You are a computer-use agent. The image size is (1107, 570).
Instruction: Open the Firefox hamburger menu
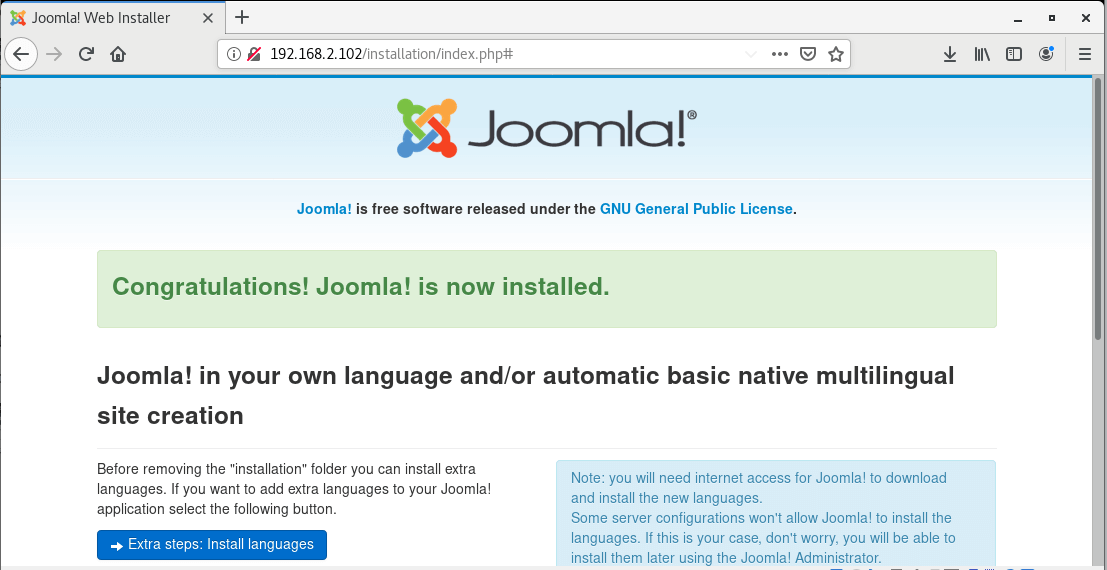pyautogui.click(x=1085, y=54)
